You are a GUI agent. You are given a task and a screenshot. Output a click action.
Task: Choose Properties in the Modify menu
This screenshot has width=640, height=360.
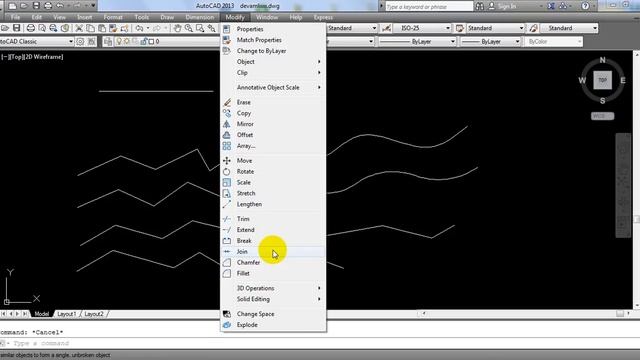(x=273, y=29)
